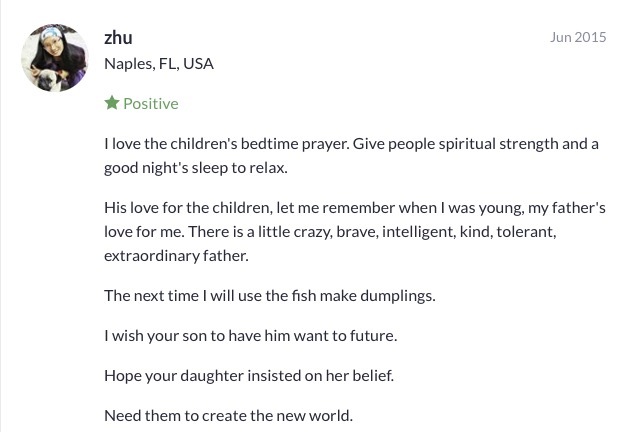Click the reviewer's round profile photo
Screen dimensions: 626x432
tap(55, 58)
